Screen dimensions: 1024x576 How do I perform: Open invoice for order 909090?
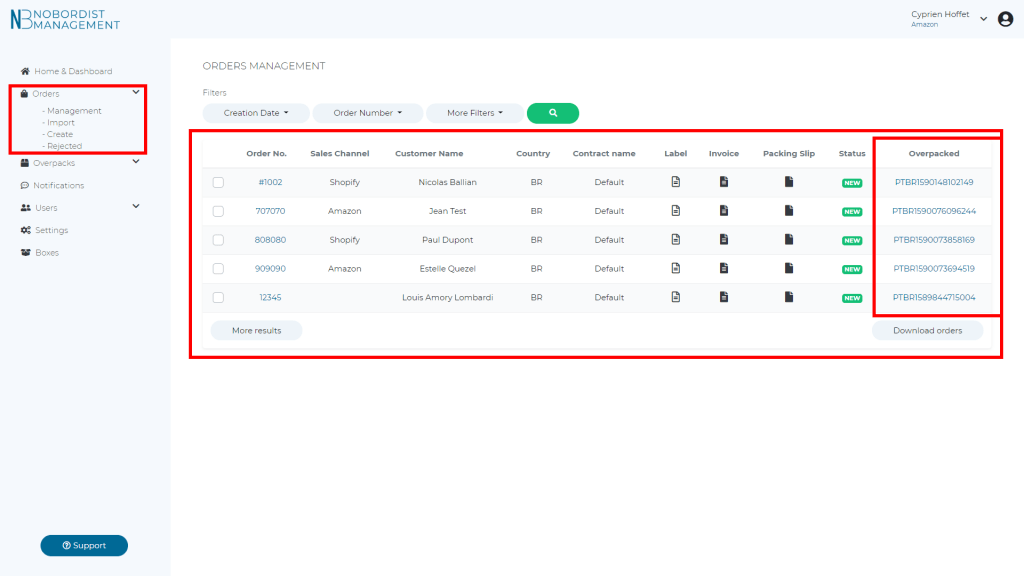[x=723, y=268]
